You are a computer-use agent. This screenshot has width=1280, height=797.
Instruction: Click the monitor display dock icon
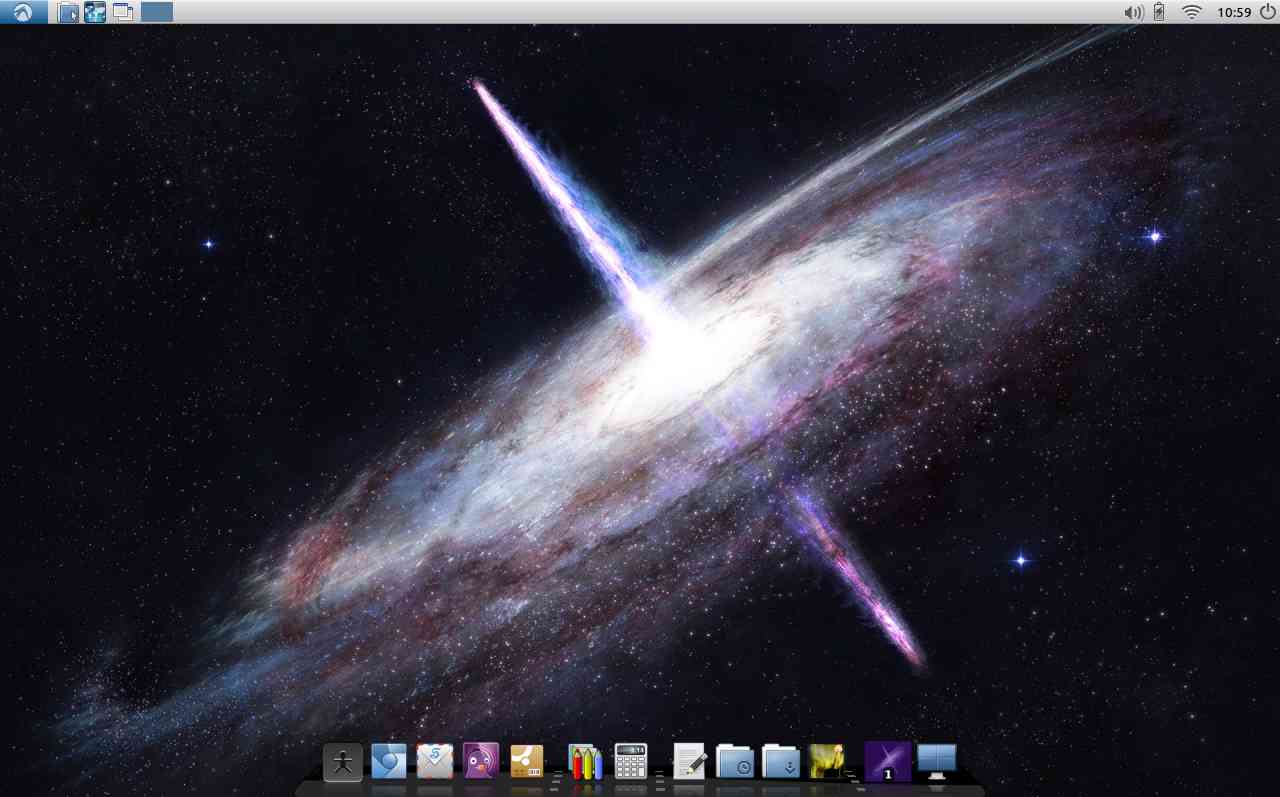coord(937,762)
